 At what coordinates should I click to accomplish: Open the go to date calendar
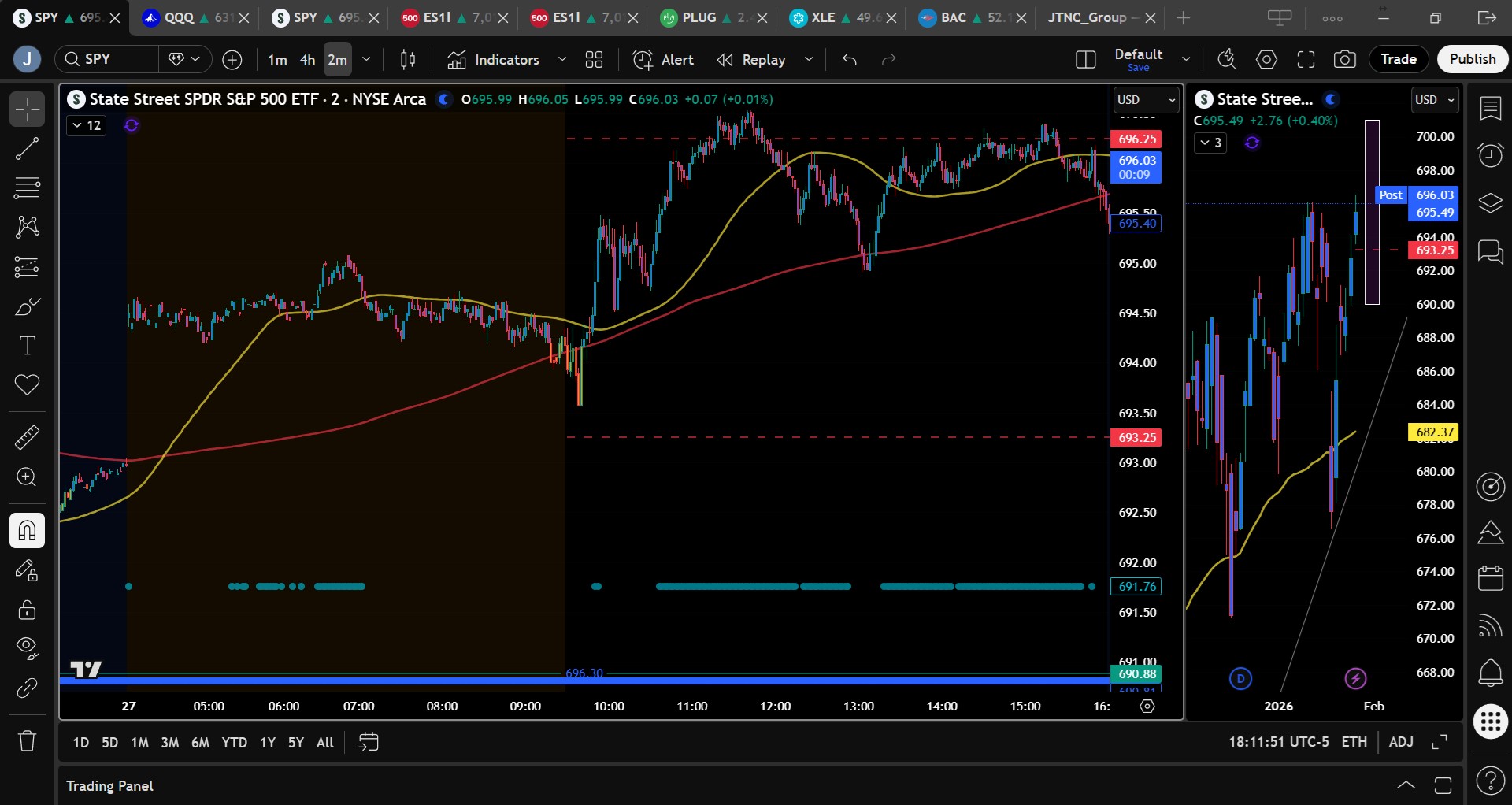pos(368,742)
